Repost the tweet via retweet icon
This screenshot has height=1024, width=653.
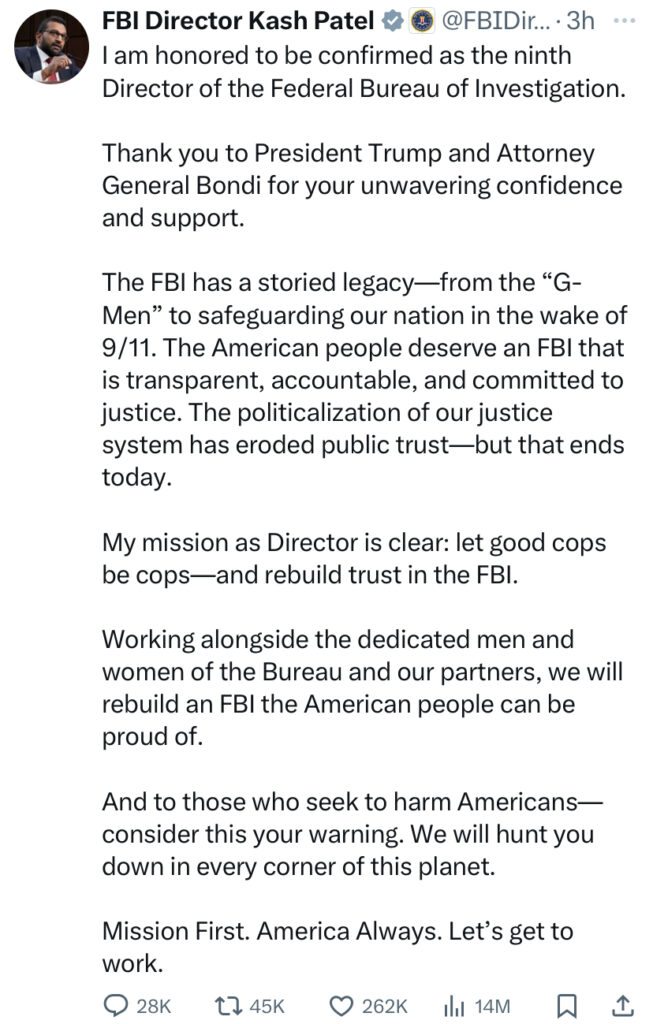tap(229, 1005)
